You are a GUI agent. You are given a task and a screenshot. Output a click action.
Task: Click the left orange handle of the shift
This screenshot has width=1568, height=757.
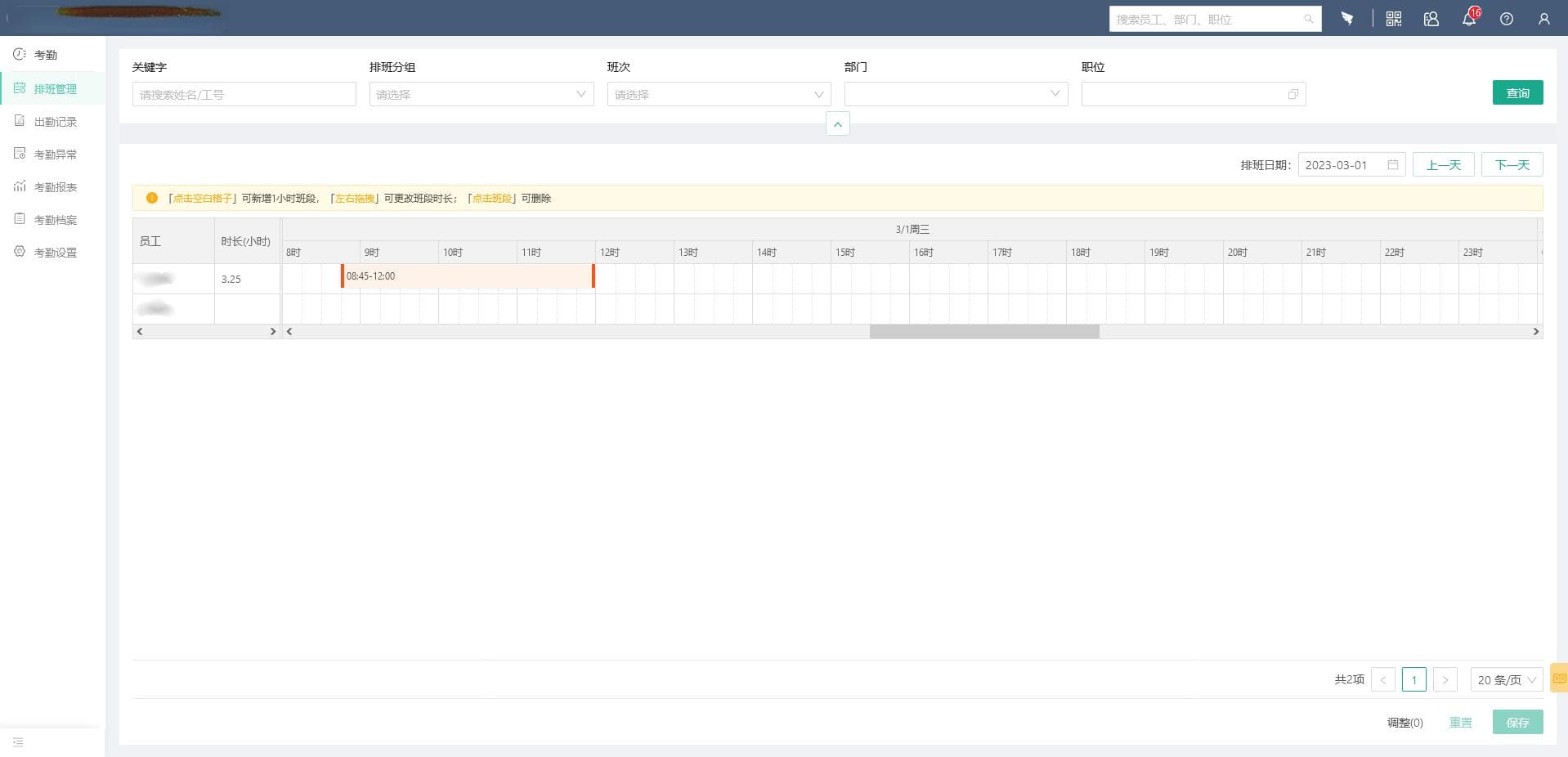343,276
